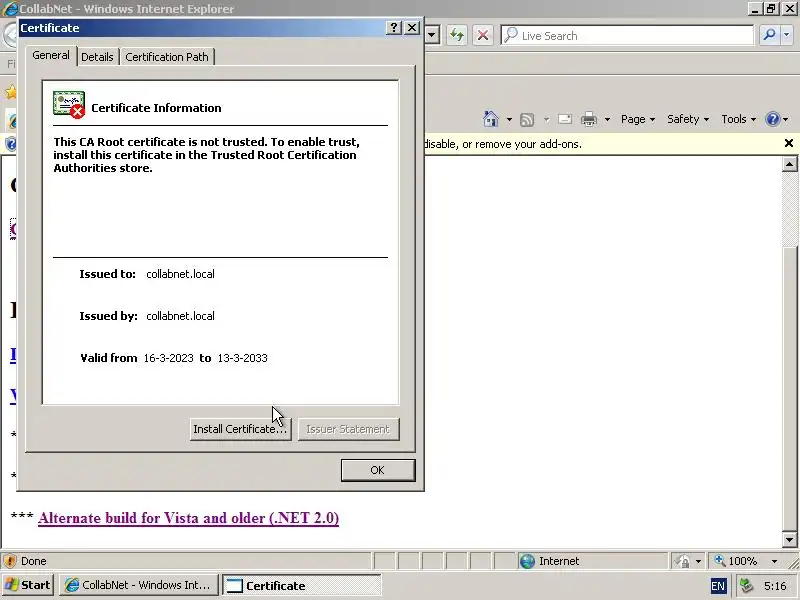Click the Stop red X icon
Image resolution: width=800 pixels, height=600 pixels.
point(483,35)
